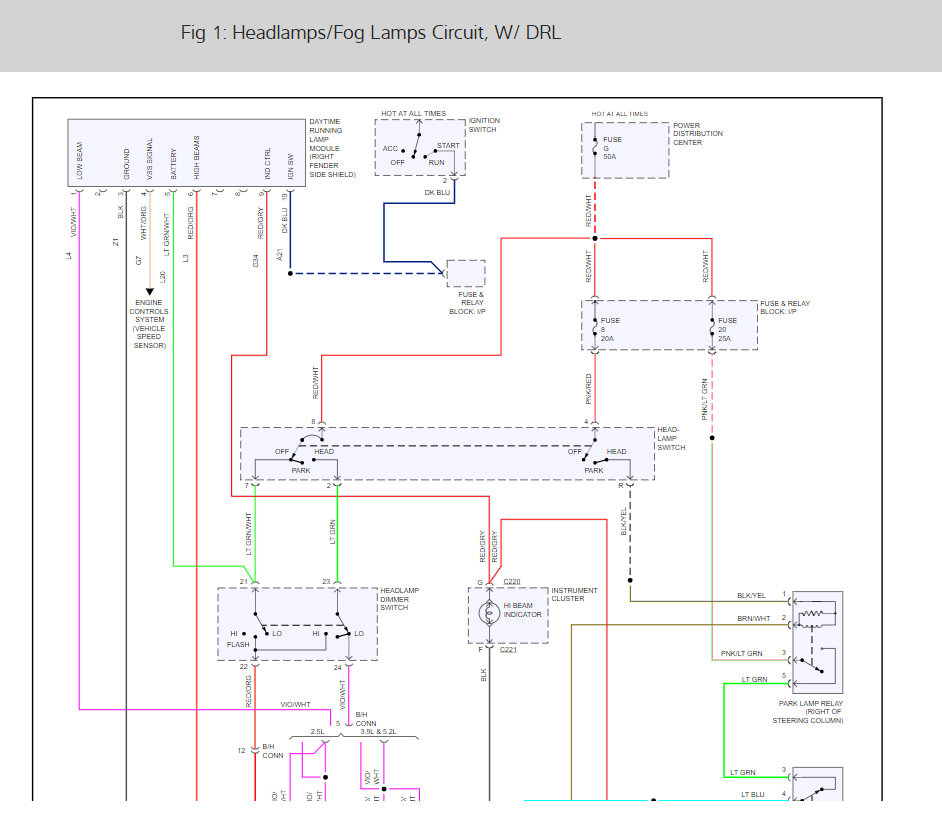
Task: Click circuit code 'G34'
Action: click(255, 261)
